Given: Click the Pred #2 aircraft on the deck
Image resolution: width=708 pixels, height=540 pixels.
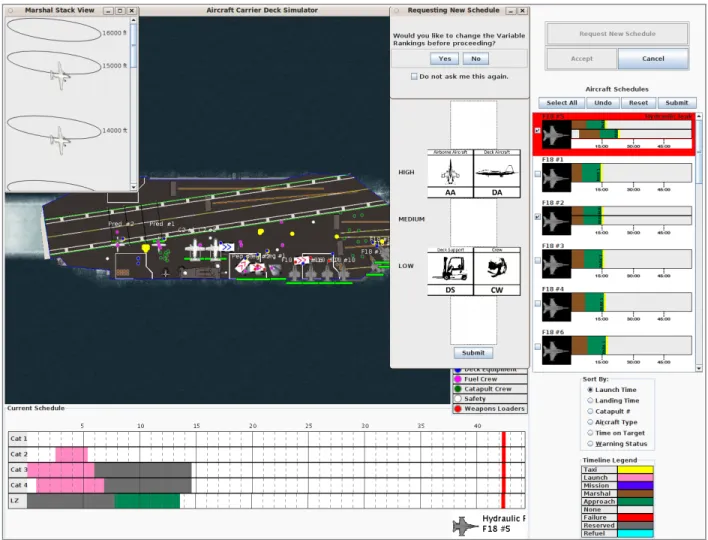Looking at the screenshot, I should pyautogui.click(x=118, y=242).
